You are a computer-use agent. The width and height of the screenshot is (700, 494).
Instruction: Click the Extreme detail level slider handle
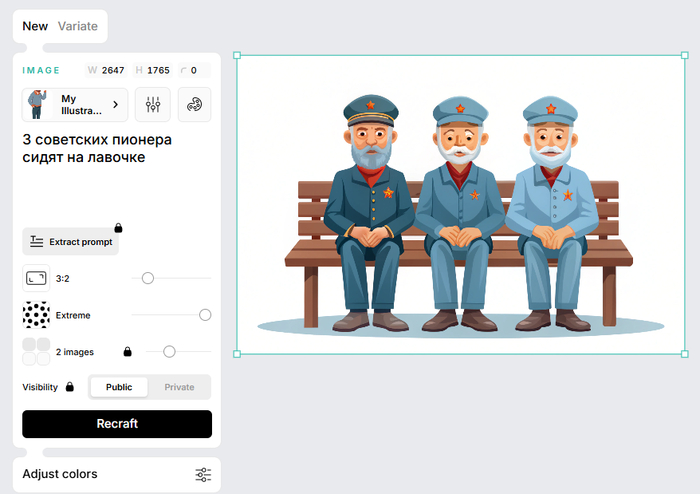pyautogui.click(x=205, y=315)
